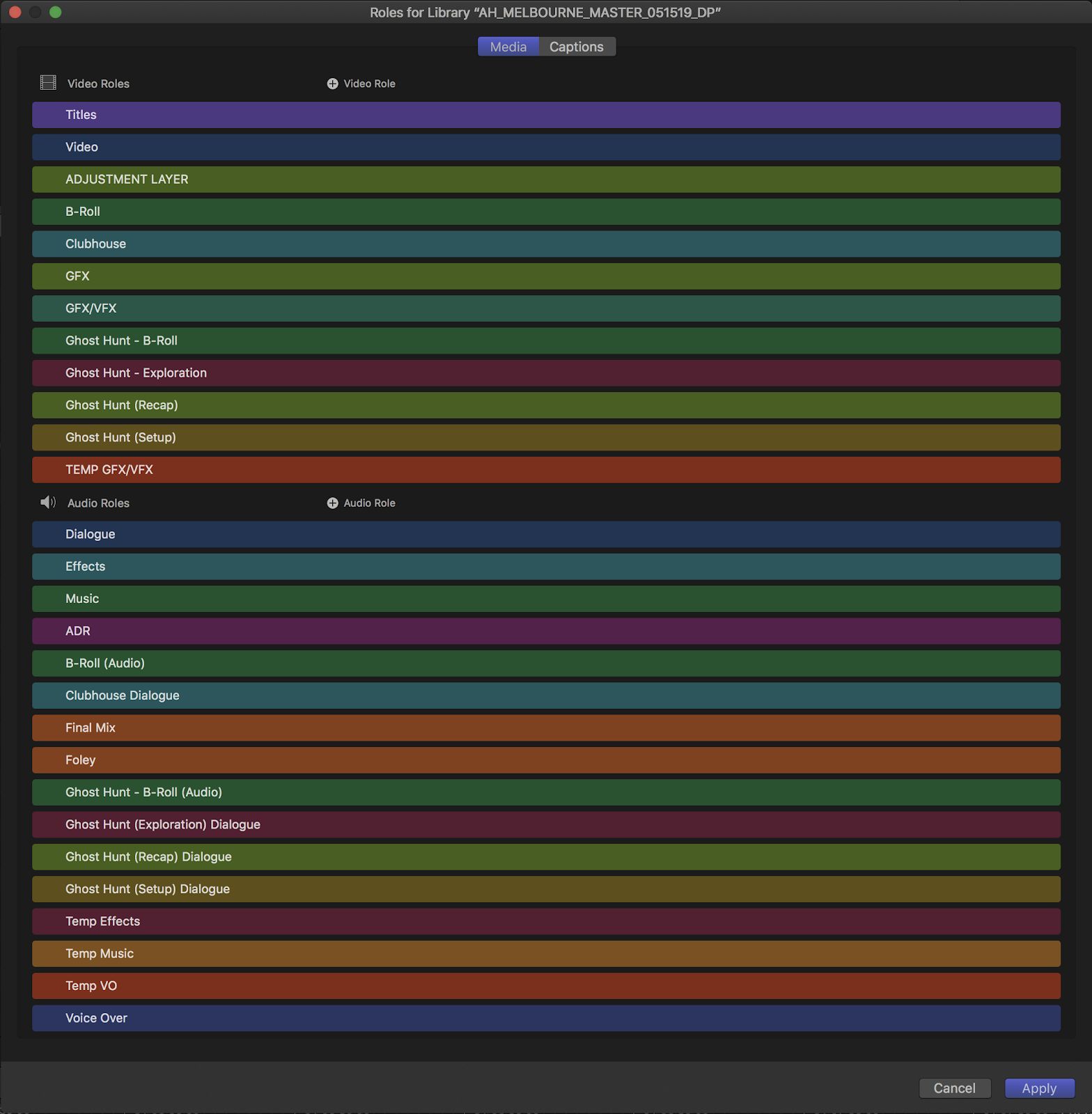Select the Video role row
This screenshot has width=1092, height=1114.
(x=546, y=147)
